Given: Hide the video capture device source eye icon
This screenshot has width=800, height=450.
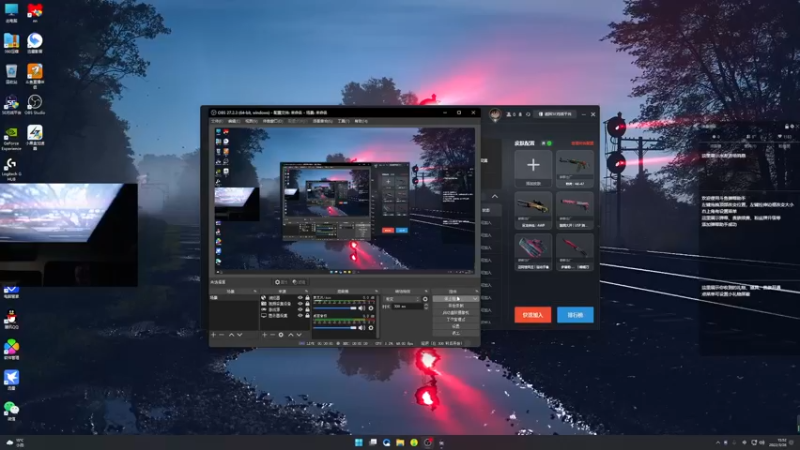Looking at the screenshot, I should (300, 304).
